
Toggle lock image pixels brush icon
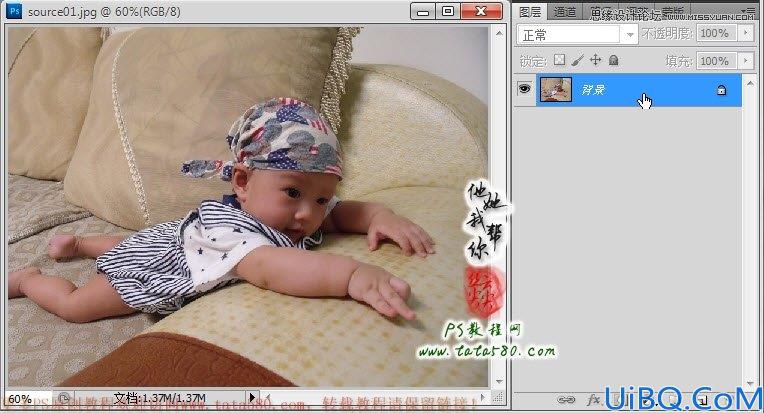pos(577,60)
